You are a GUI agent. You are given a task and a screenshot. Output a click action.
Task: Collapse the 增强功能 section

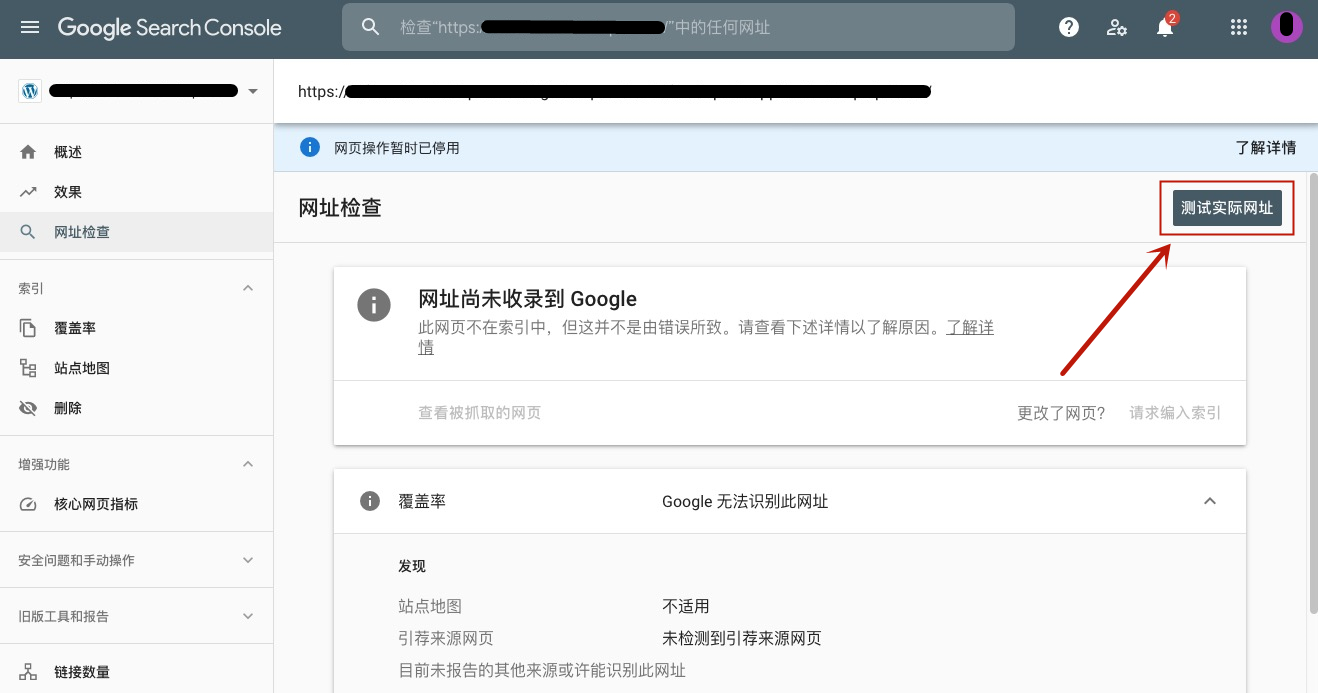(x=249, y=464)
